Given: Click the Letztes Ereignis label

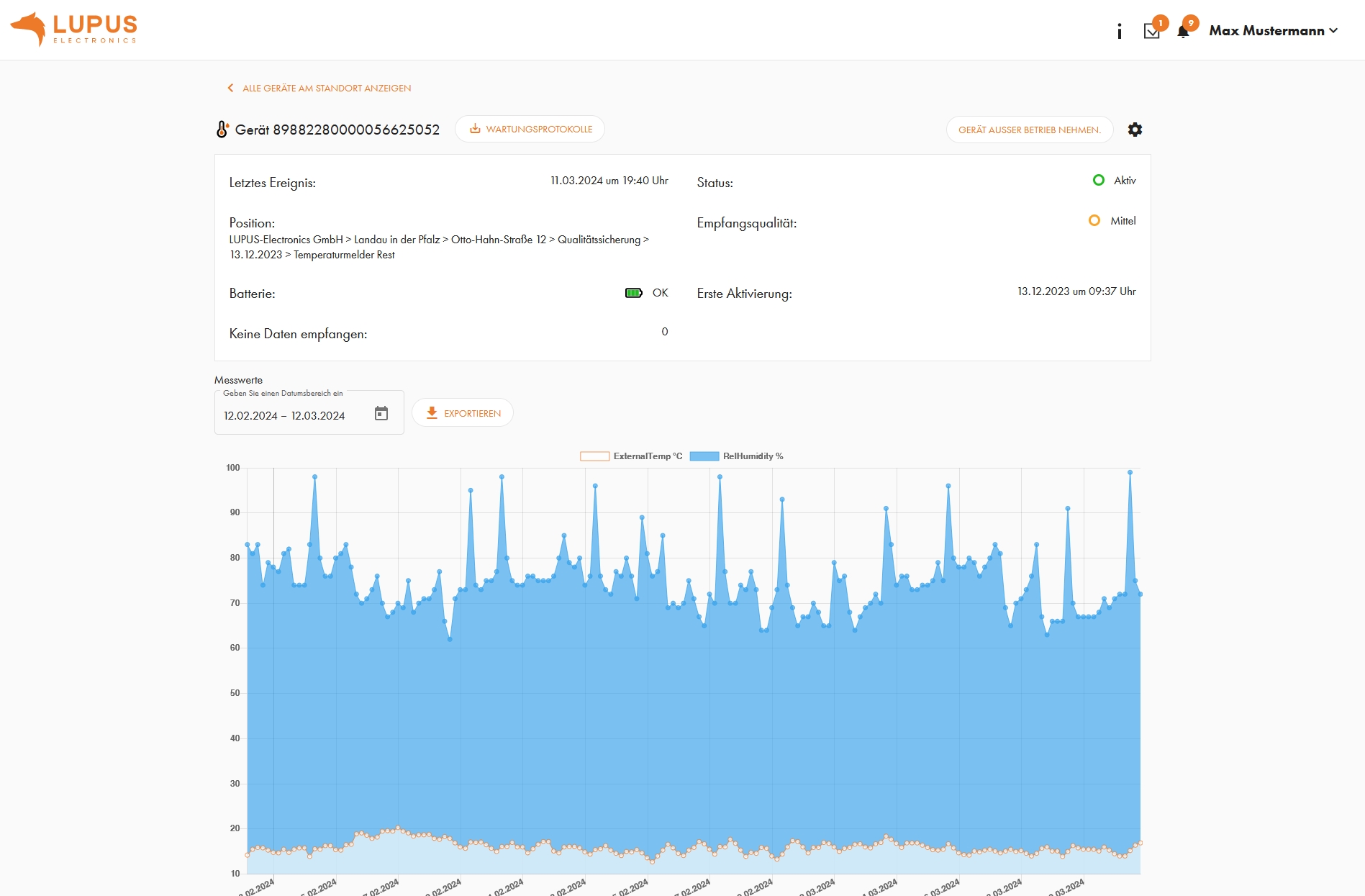Looking at the screenshot, I should point(273,183).
